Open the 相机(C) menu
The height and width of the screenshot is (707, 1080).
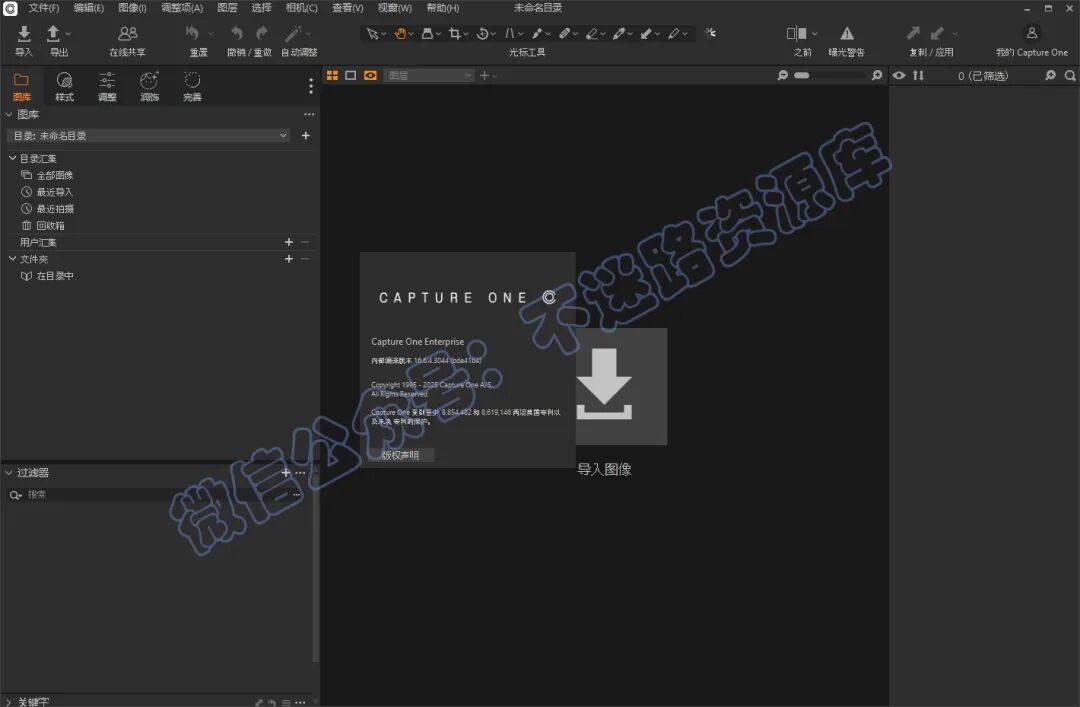coord(302,8)
